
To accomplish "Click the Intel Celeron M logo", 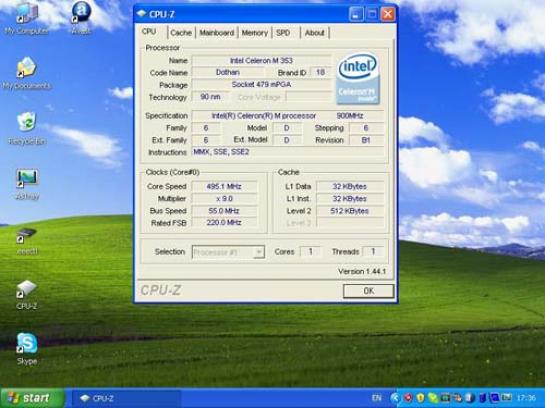I will point(358,78).
